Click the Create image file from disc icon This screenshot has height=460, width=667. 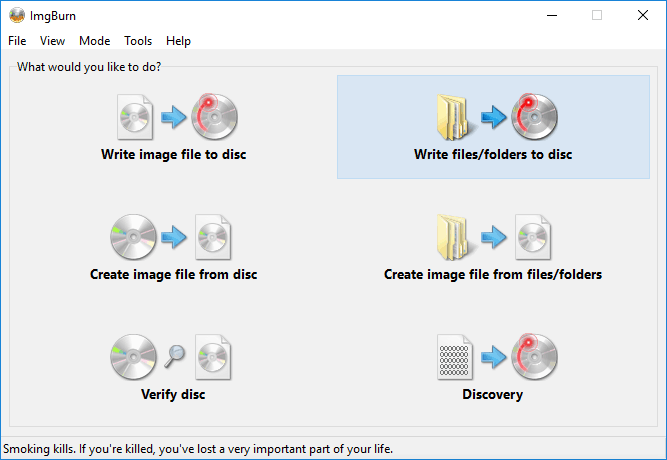(x=171, y=237)
